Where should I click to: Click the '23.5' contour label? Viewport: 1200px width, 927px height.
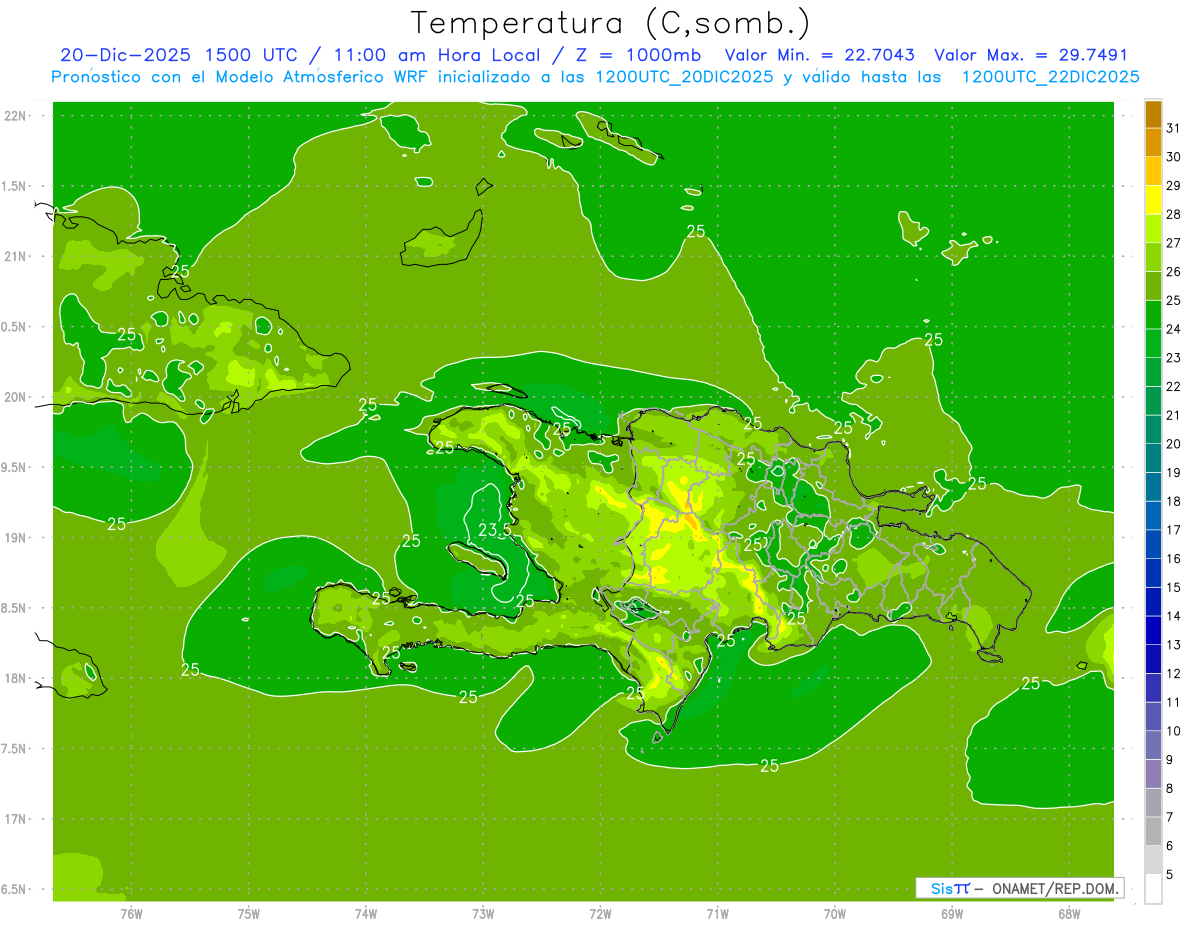tap(494, 530)
